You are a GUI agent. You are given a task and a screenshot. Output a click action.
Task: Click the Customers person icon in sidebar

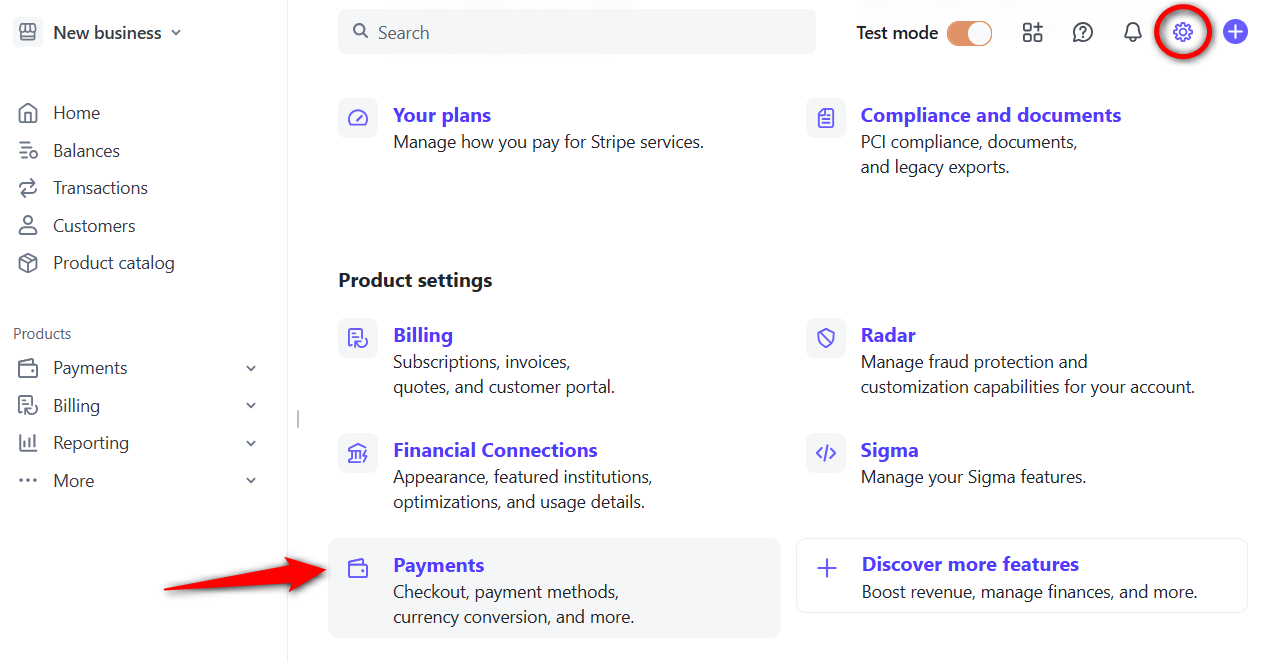coord(28,226)
